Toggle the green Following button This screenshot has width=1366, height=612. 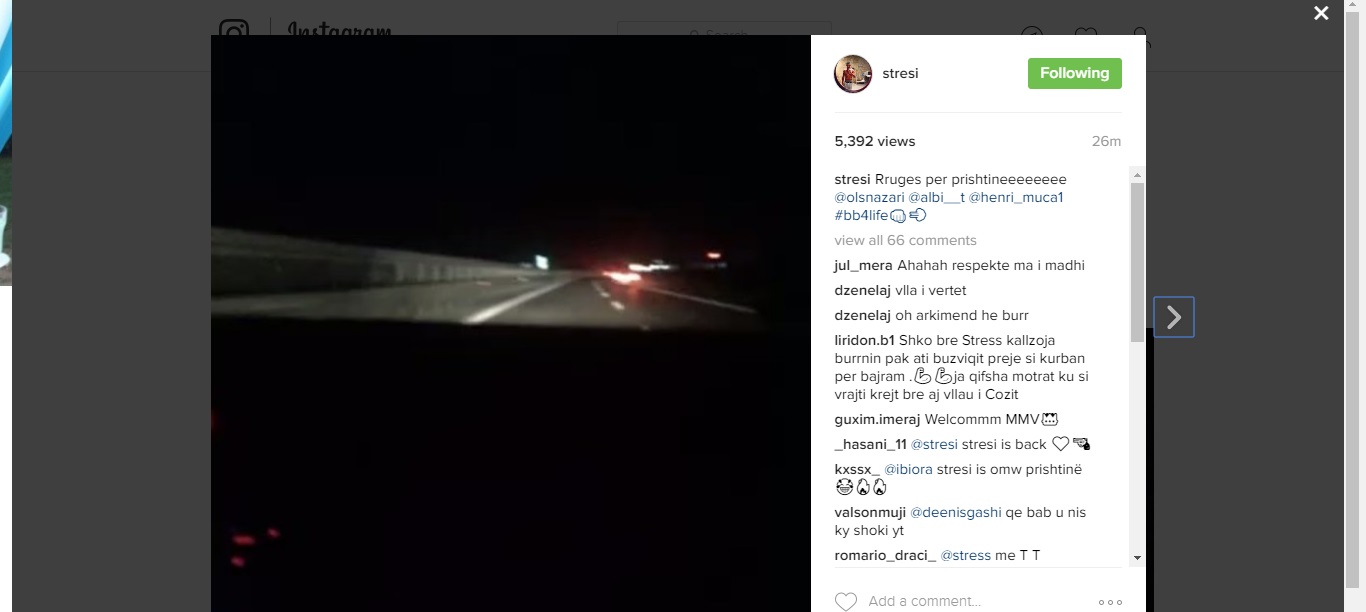[x=1075, y=73]
